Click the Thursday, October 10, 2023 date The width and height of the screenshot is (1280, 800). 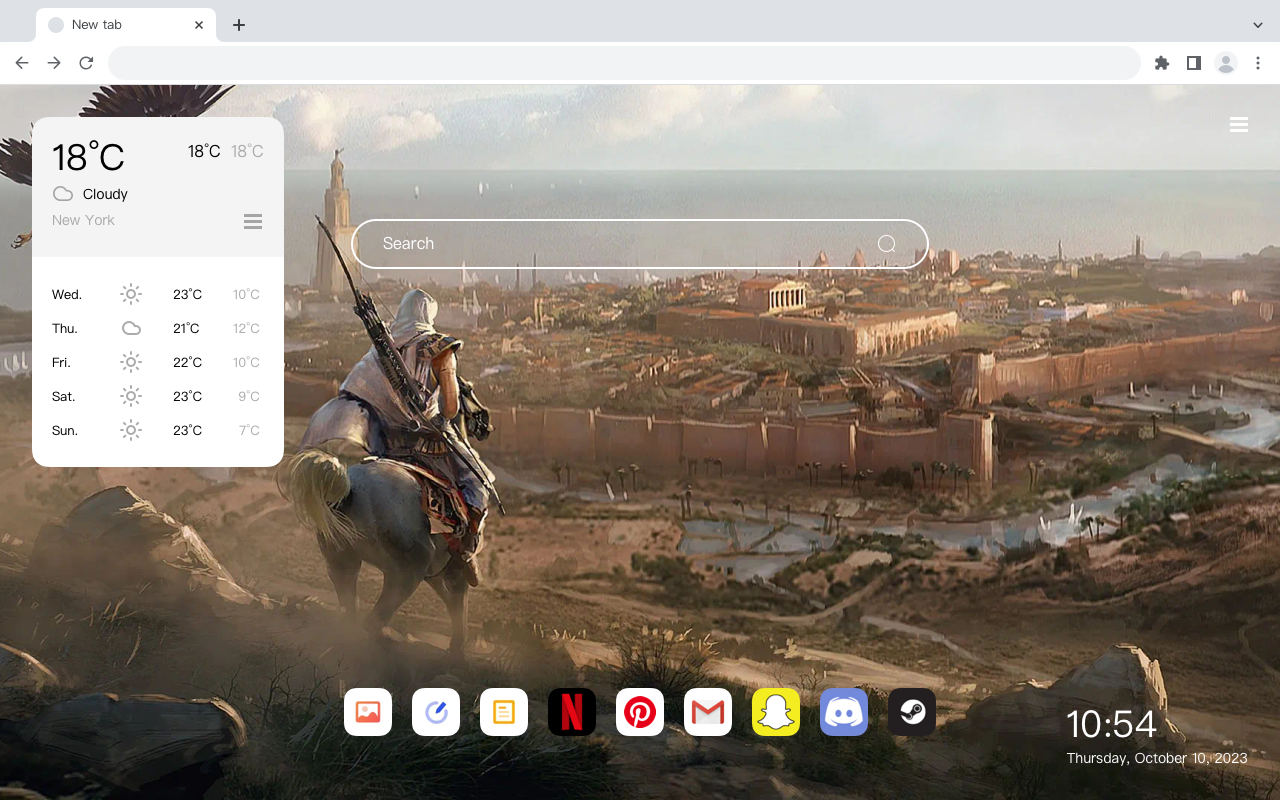click(1157, 758)
